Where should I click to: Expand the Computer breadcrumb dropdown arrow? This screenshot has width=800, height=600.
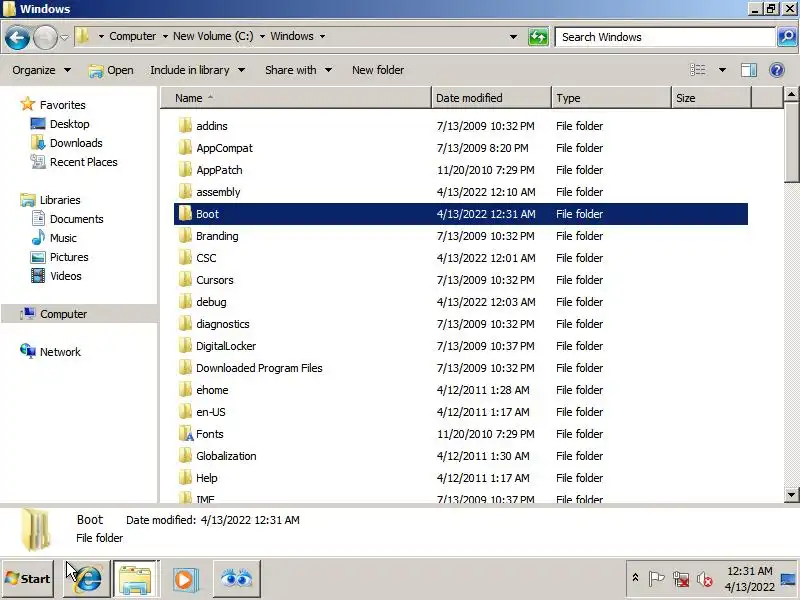[x=165, y=36]
